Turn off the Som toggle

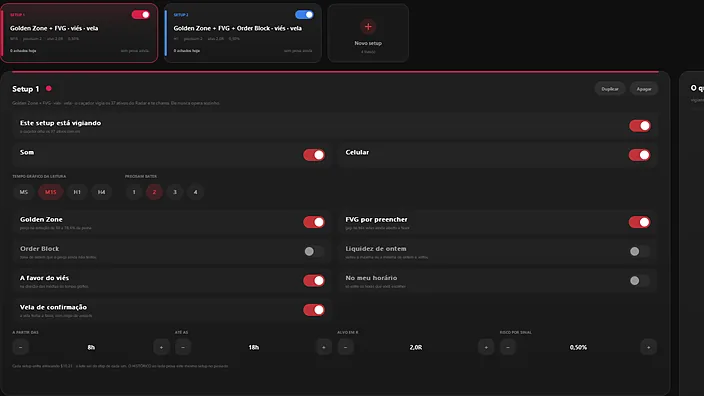(314, 155)
